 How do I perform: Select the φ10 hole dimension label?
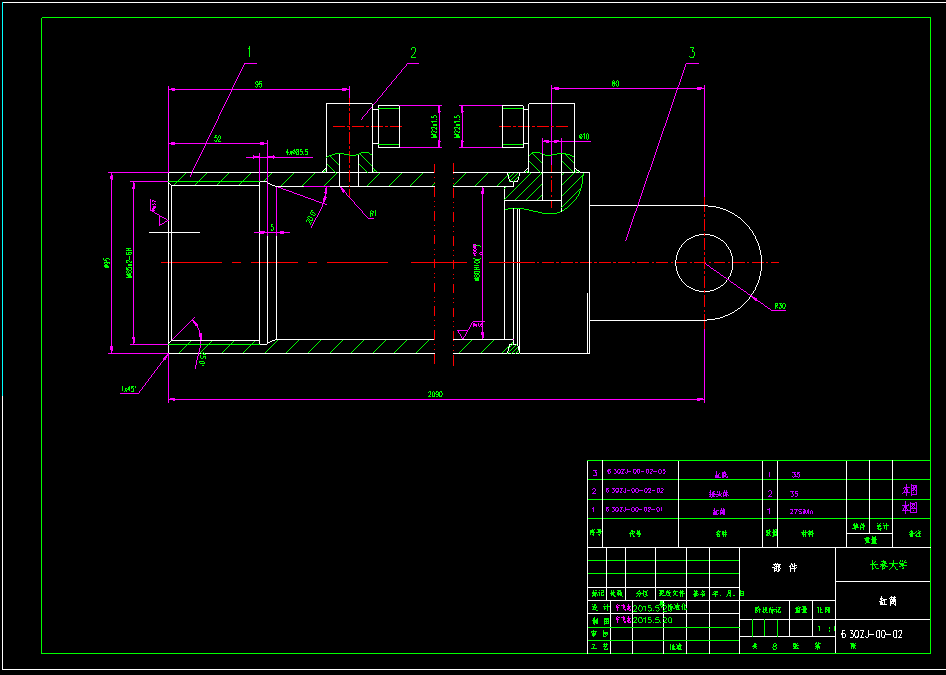pyautogui.click(x=583, y=136)
